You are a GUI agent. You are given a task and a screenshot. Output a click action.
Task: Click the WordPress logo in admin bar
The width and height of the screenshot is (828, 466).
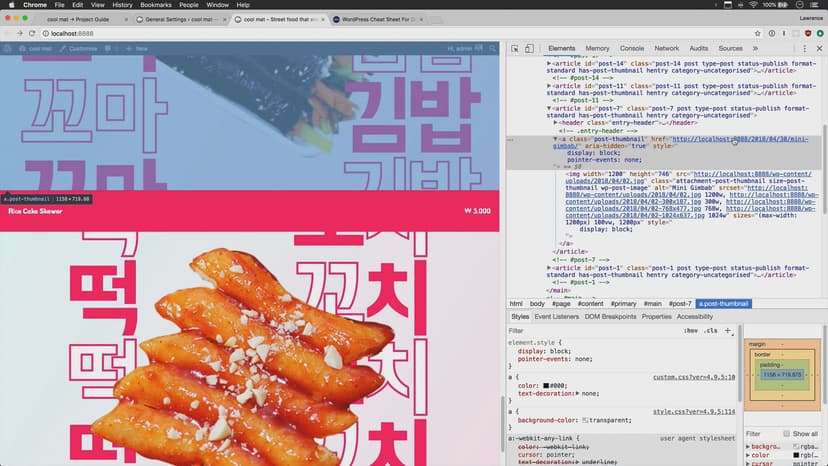[7, 48]
